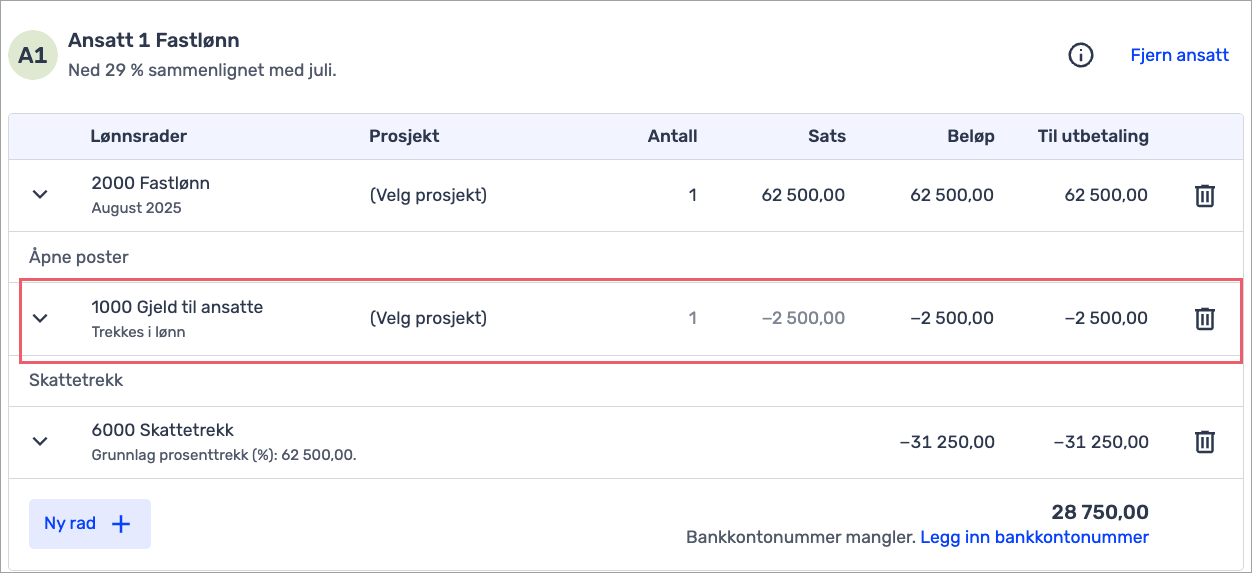
Task: Open Legg inn bankkontonummer link
Action: (x=1034, y=537)
